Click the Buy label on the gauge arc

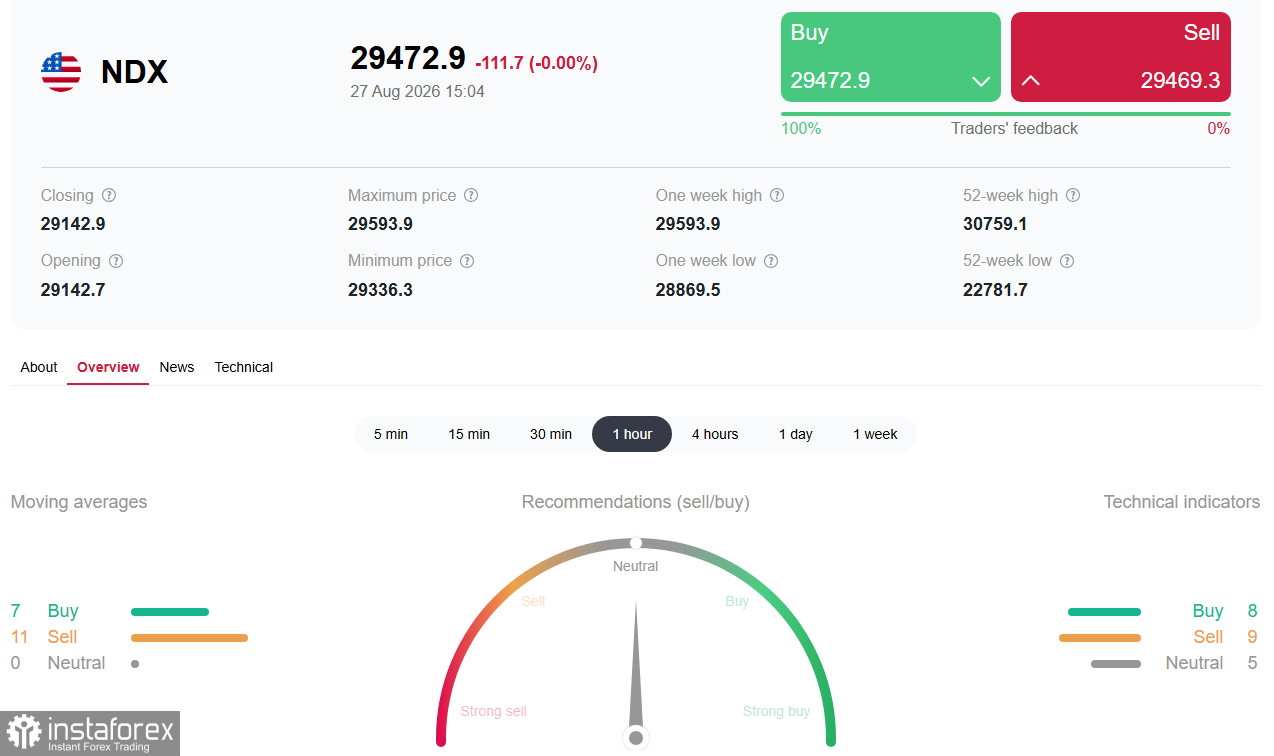(737, 601)
